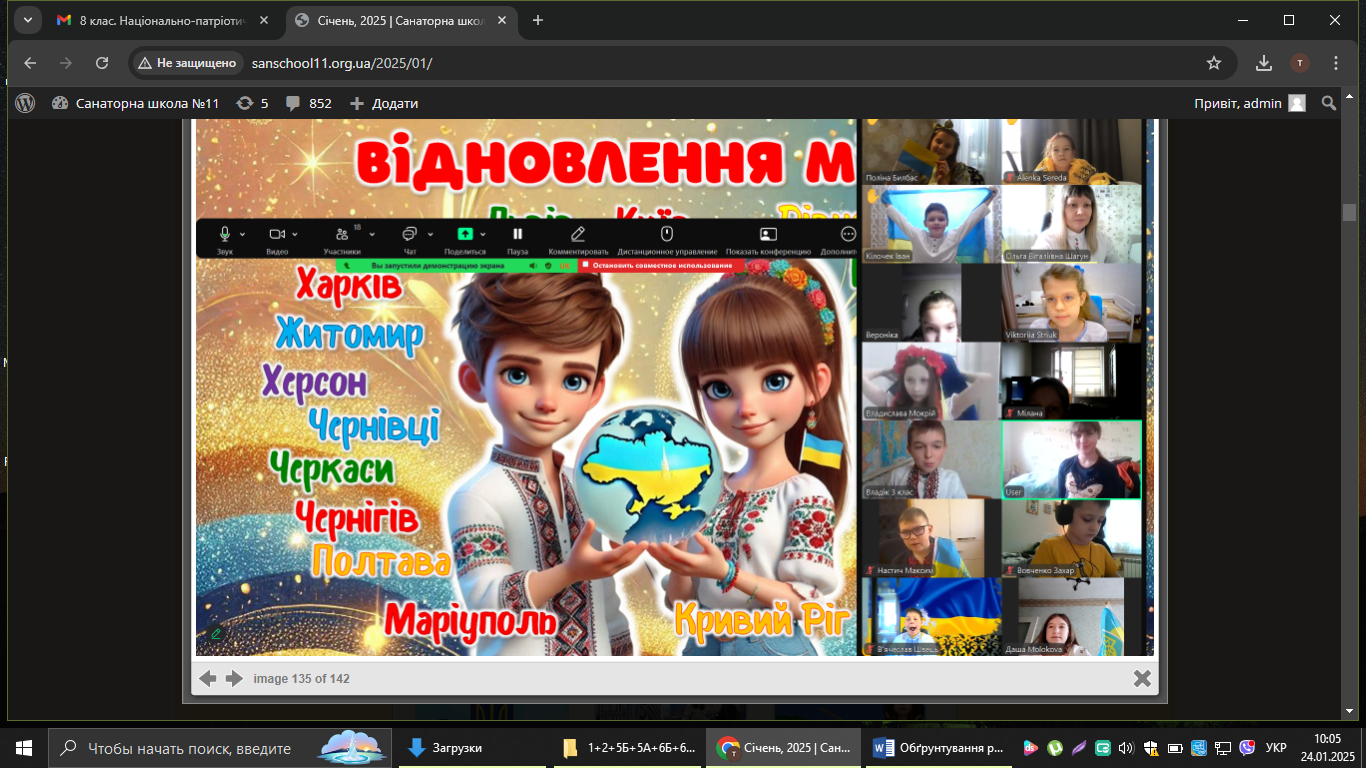Open the Windows Start menu
The width and height of the screenshot is (1366, 768).
coord(24,748)
